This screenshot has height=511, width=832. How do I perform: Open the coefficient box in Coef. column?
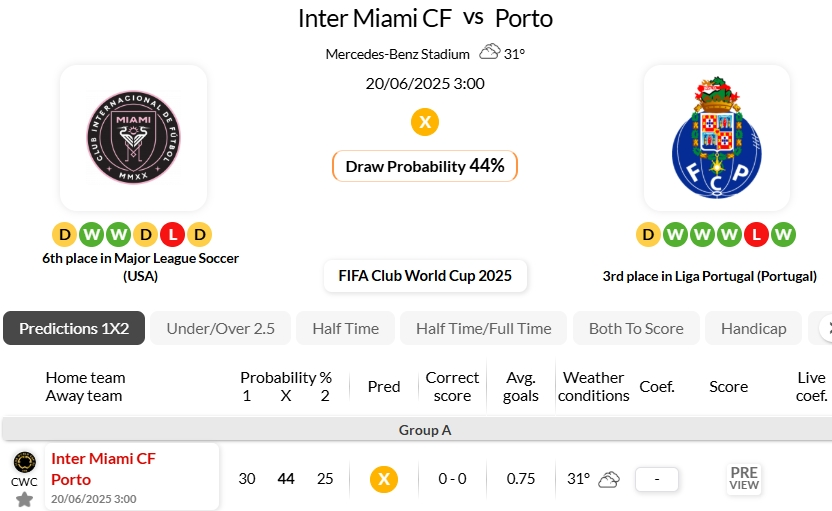(657, 479)
